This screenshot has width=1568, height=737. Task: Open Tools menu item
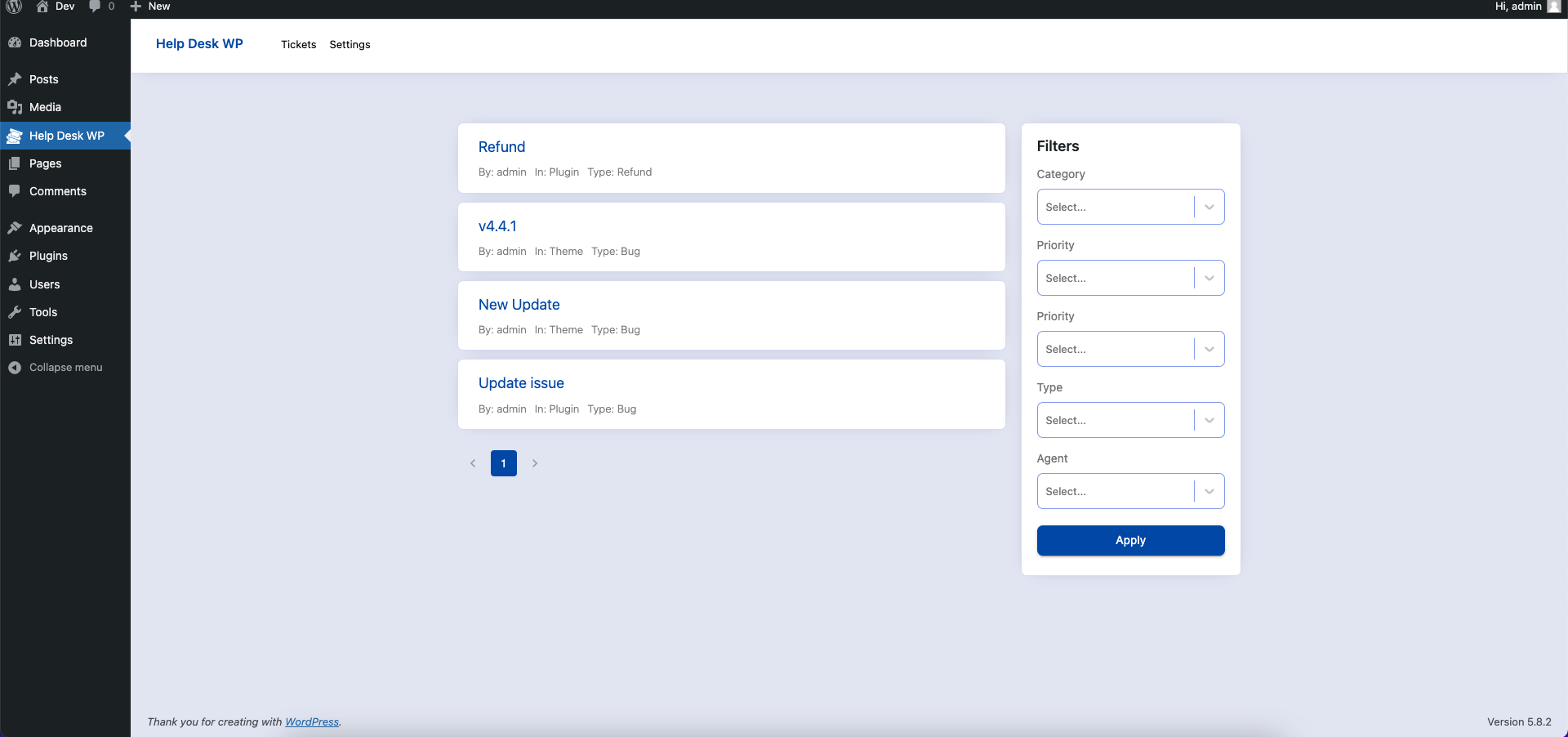point(65,312)
